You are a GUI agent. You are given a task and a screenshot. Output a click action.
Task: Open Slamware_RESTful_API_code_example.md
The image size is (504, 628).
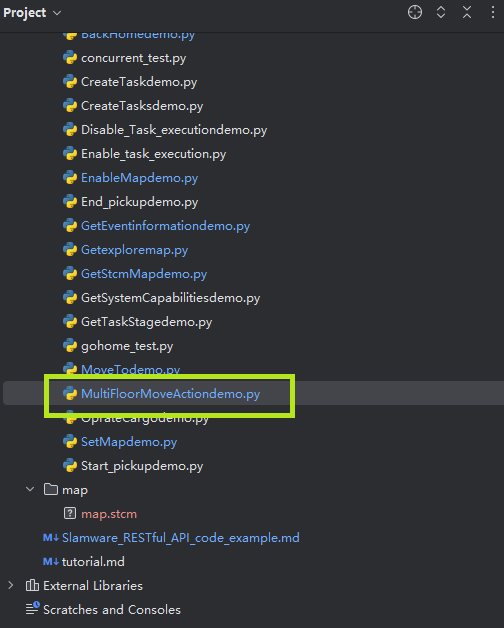point(180,537)
